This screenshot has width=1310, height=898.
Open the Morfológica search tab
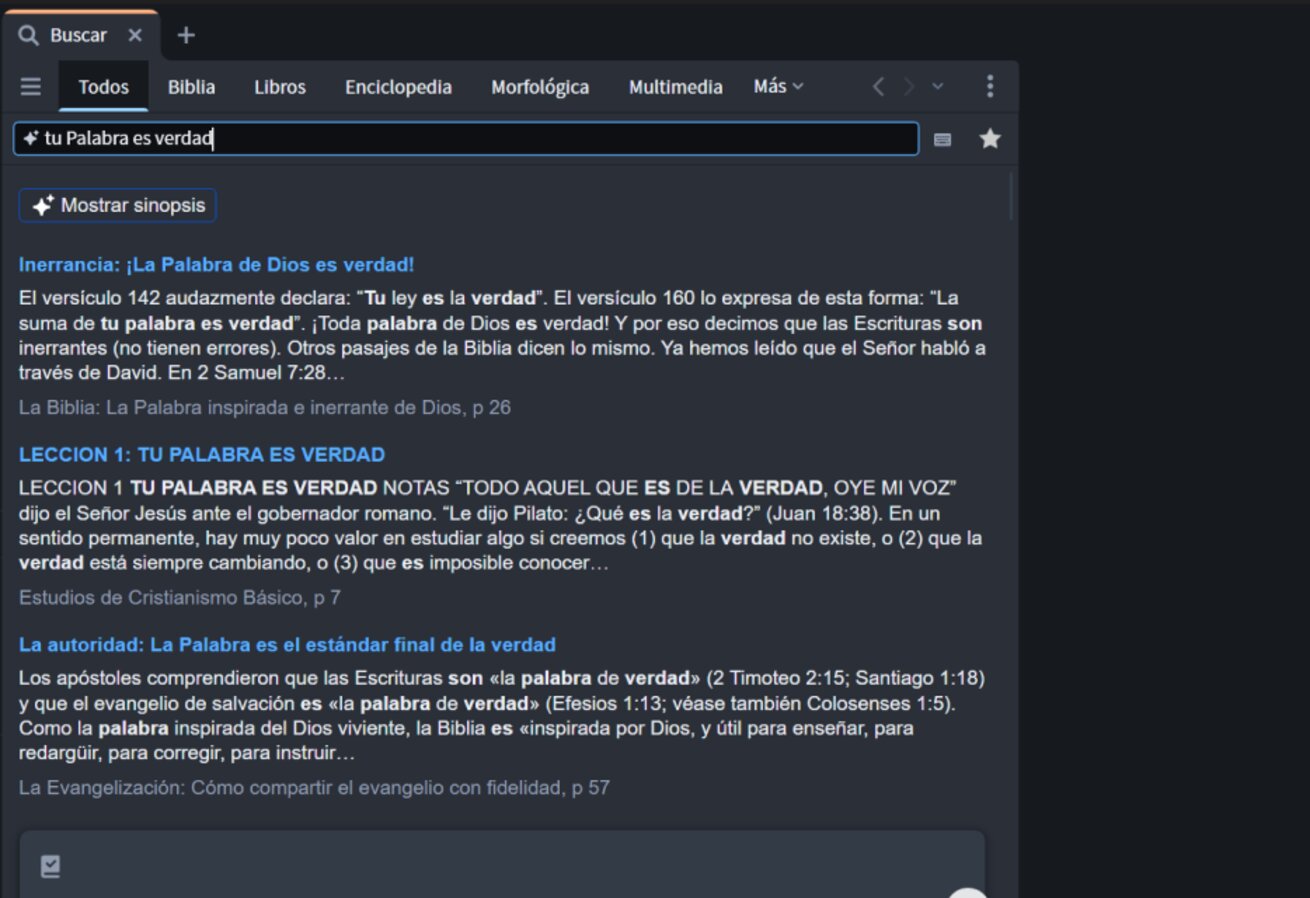coord(540,87)
